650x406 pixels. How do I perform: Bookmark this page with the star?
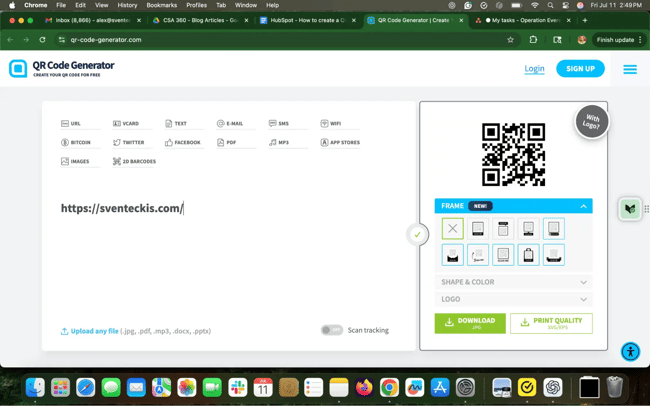[510, 40]
